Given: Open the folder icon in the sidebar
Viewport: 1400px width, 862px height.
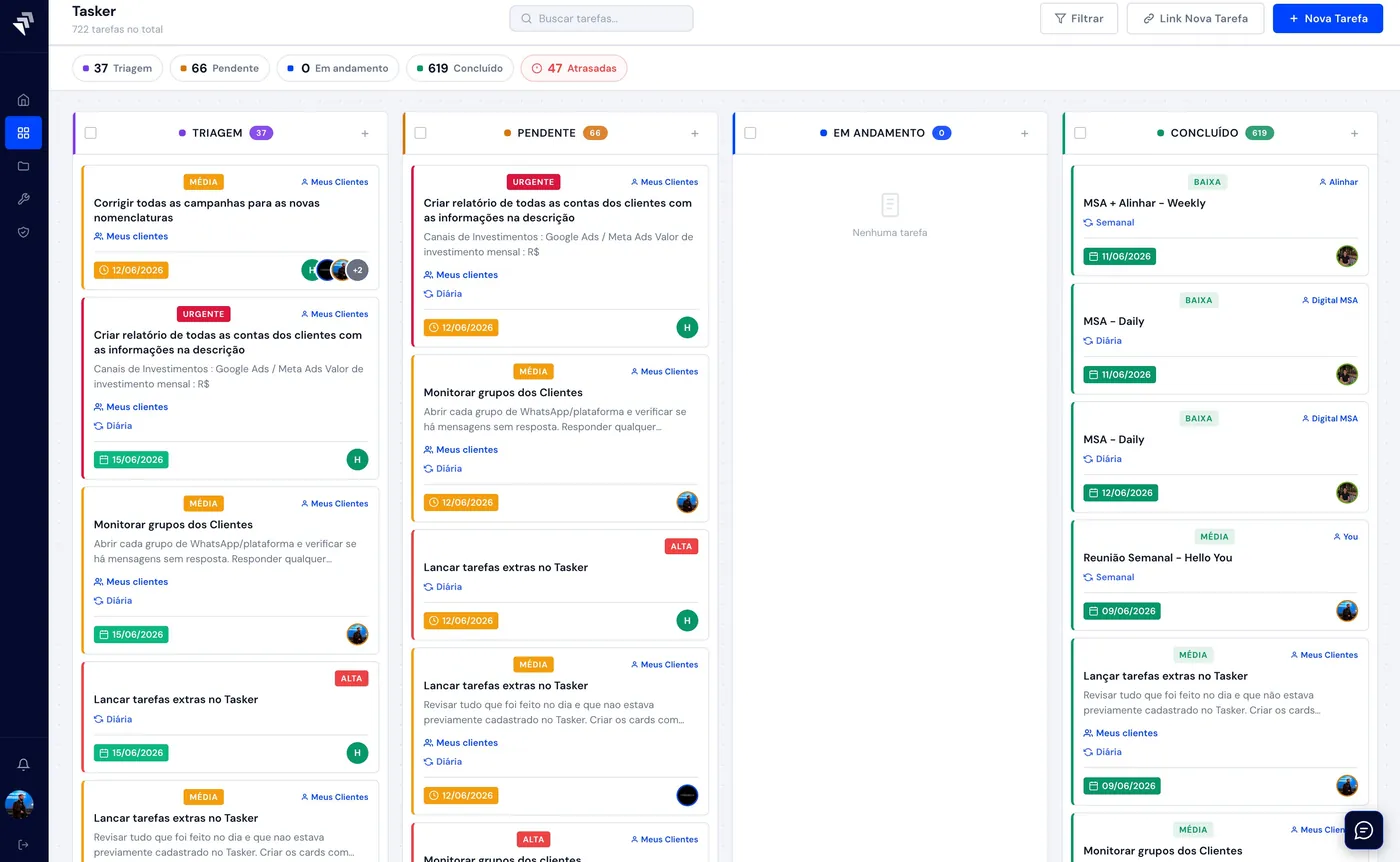Looking at the screenshot, I should (x=23, y=166).
